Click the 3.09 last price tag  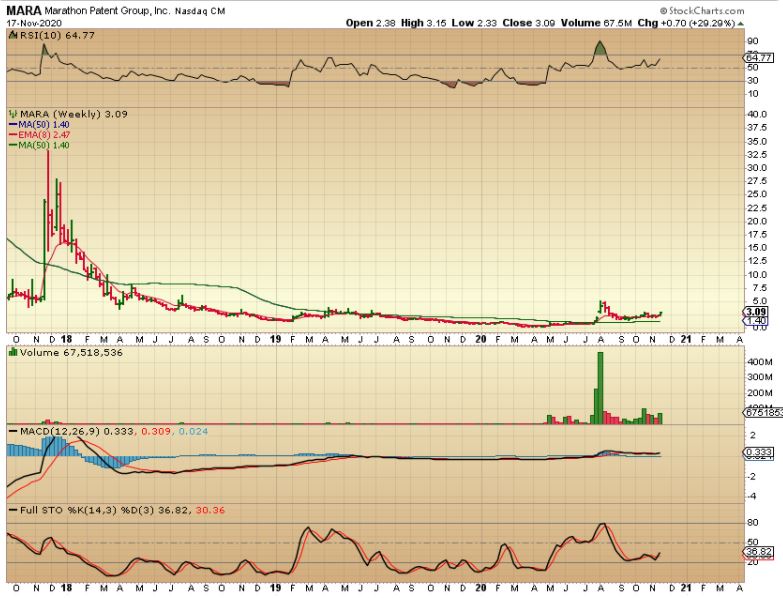[x=755, y=311]
